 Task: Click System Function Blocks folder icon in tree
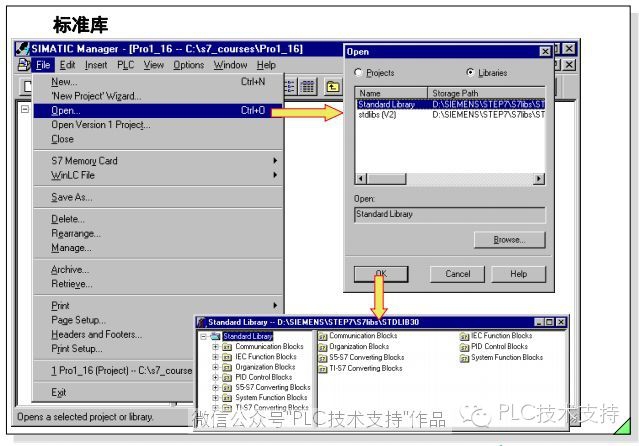(x=227, y=398)
